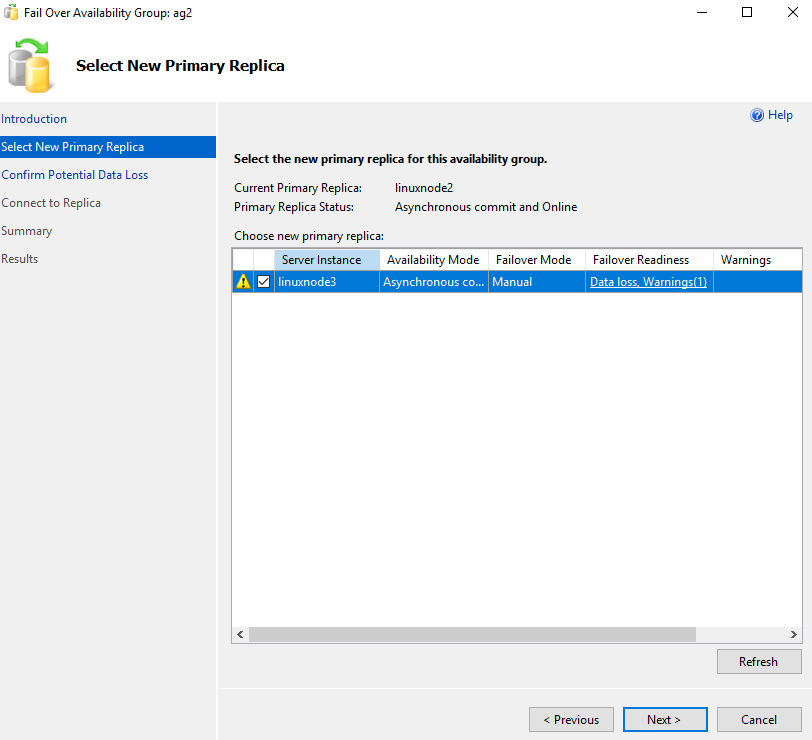The width and height of the screenshot is (812, 740).
Task: Click the Asynchronous co... availability mode cell
Action: point(433,282)
